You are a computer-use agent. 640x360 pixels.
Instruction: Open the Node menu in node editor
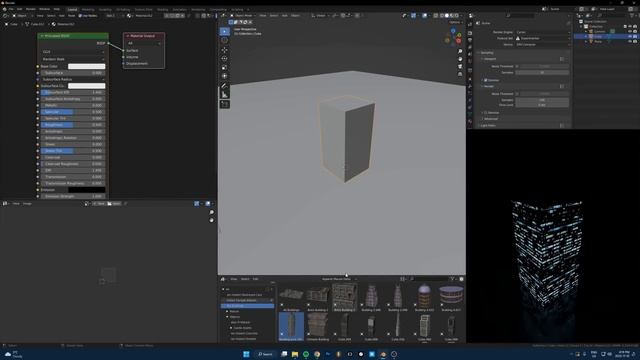(71, 16)
